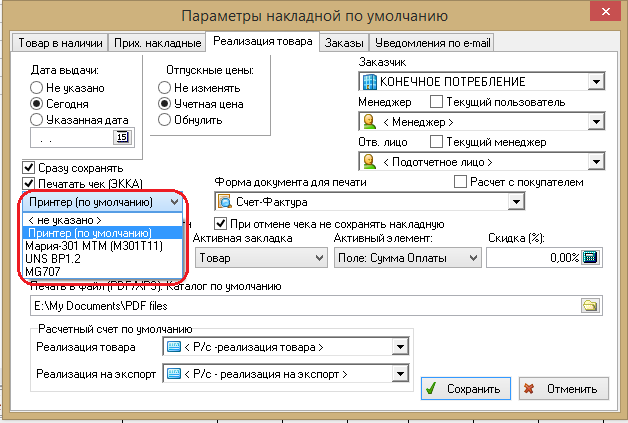This screenshot has width=628, height=423.
Task: Switch to the 'Заказы' tab
Action: [343, 42]
